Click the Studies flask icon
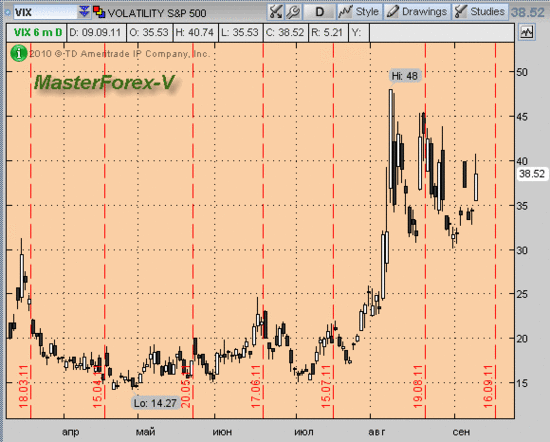Screen dimensions: 550x442 pos(460,12)
